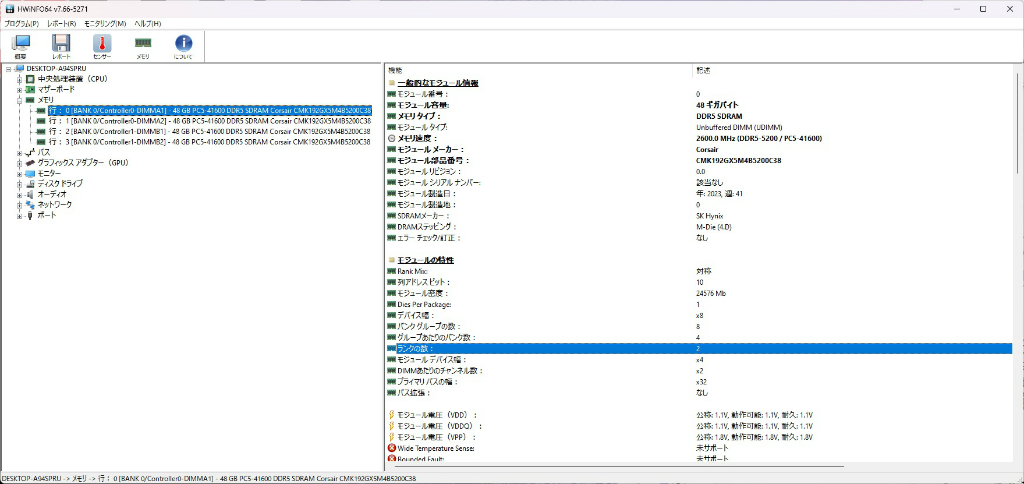1024x484 pixels.
Task: Click the value M-Die (4.0)
Action: click(x=716, y=227)
